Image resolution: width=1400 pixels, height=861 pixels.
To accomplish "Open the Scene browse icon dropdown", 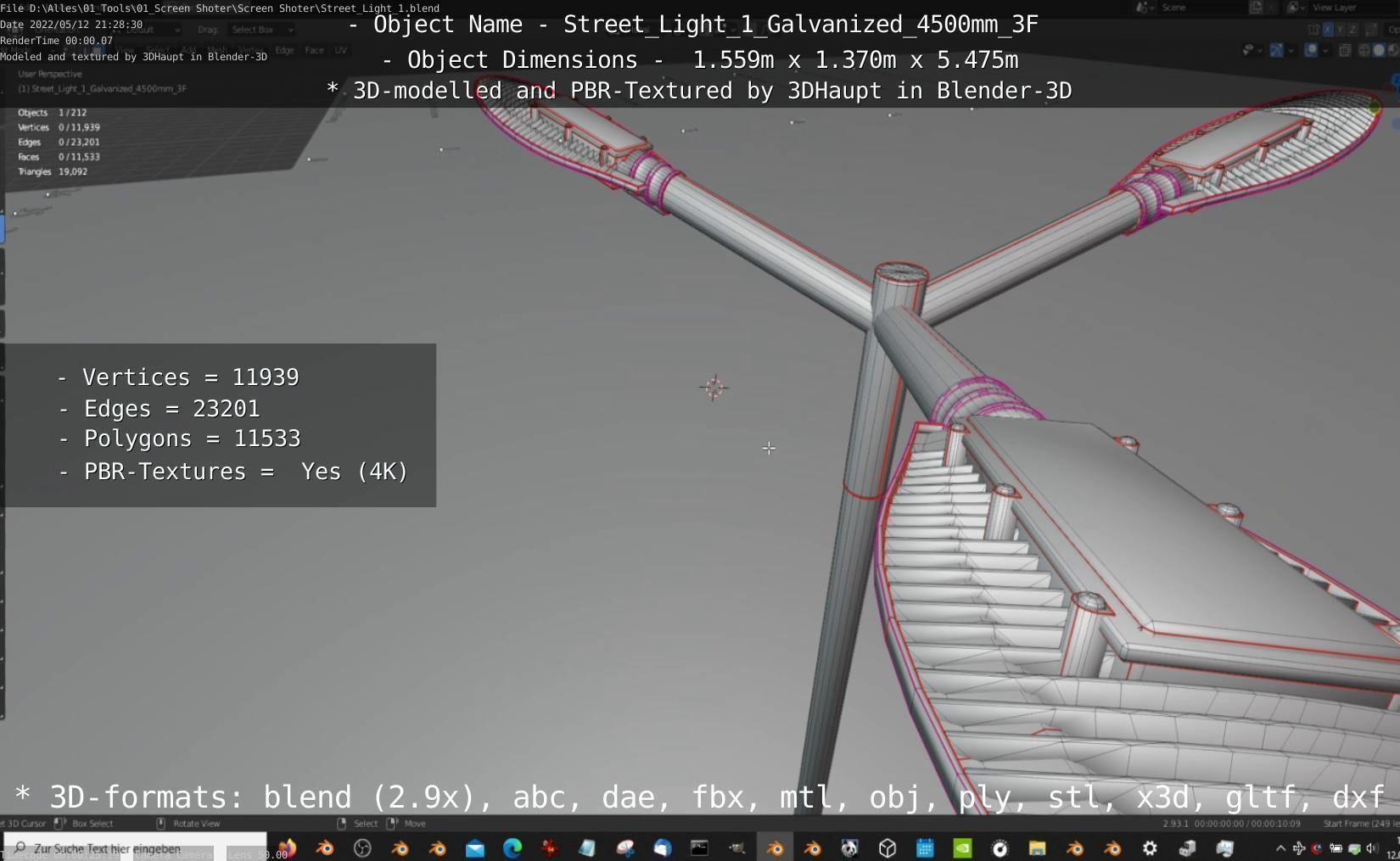I will pos(1145,8).
